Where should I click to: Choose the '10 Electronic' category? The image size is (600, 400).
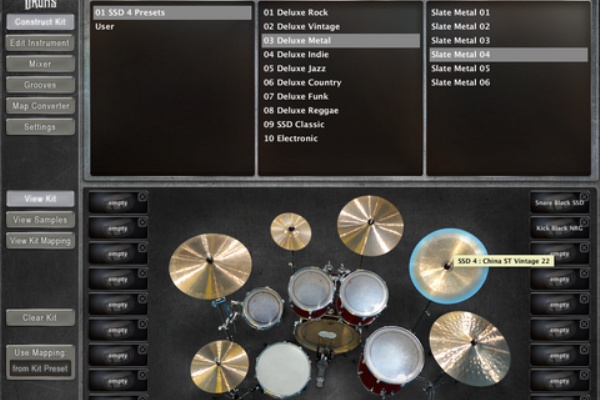click(341, 138)
